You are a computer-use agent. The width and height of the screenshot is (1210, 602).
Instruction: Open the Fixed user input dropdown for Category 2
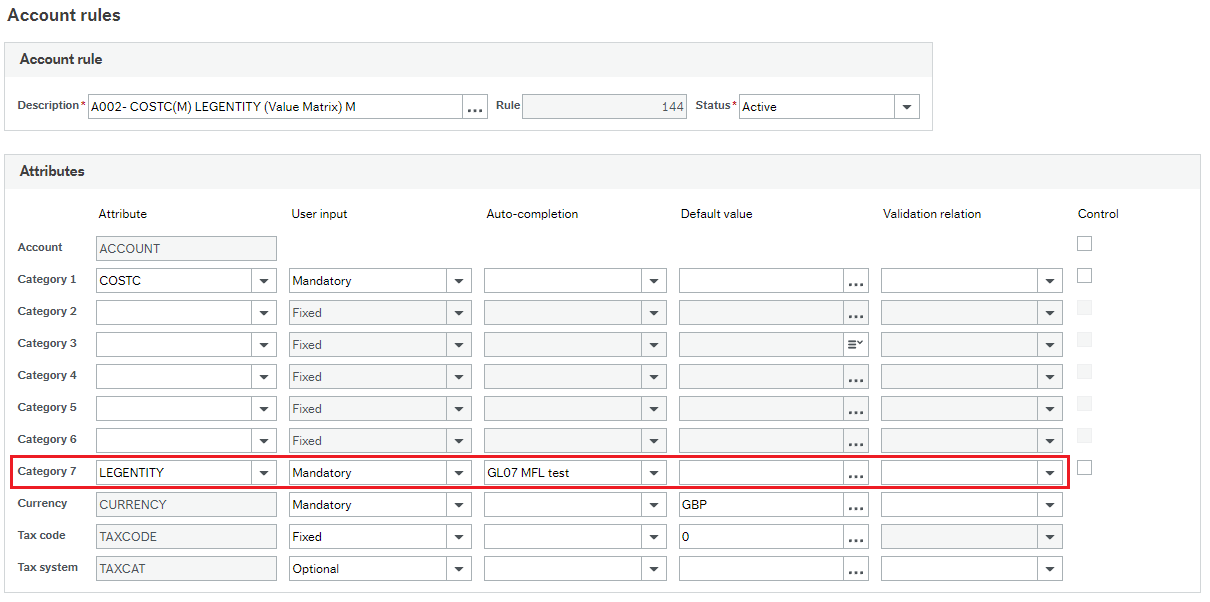tap(459, 312)
